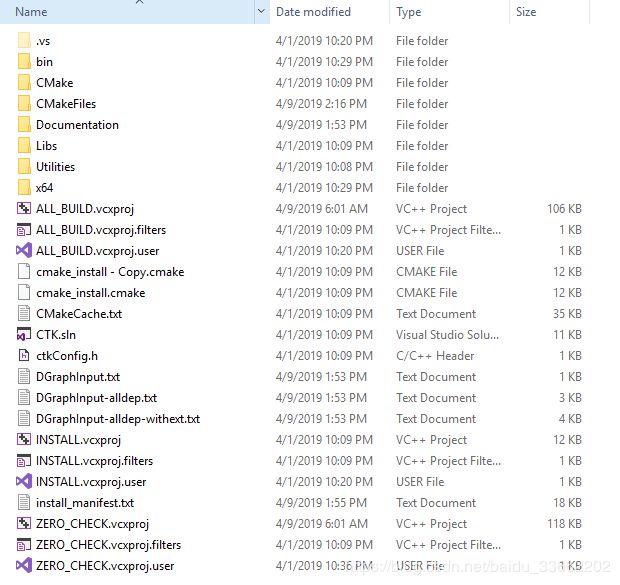The width and height of the screenshot is (620, 585).
Task: Click the INSTALL.vcxproj project icon
Action: pos(24,439)
